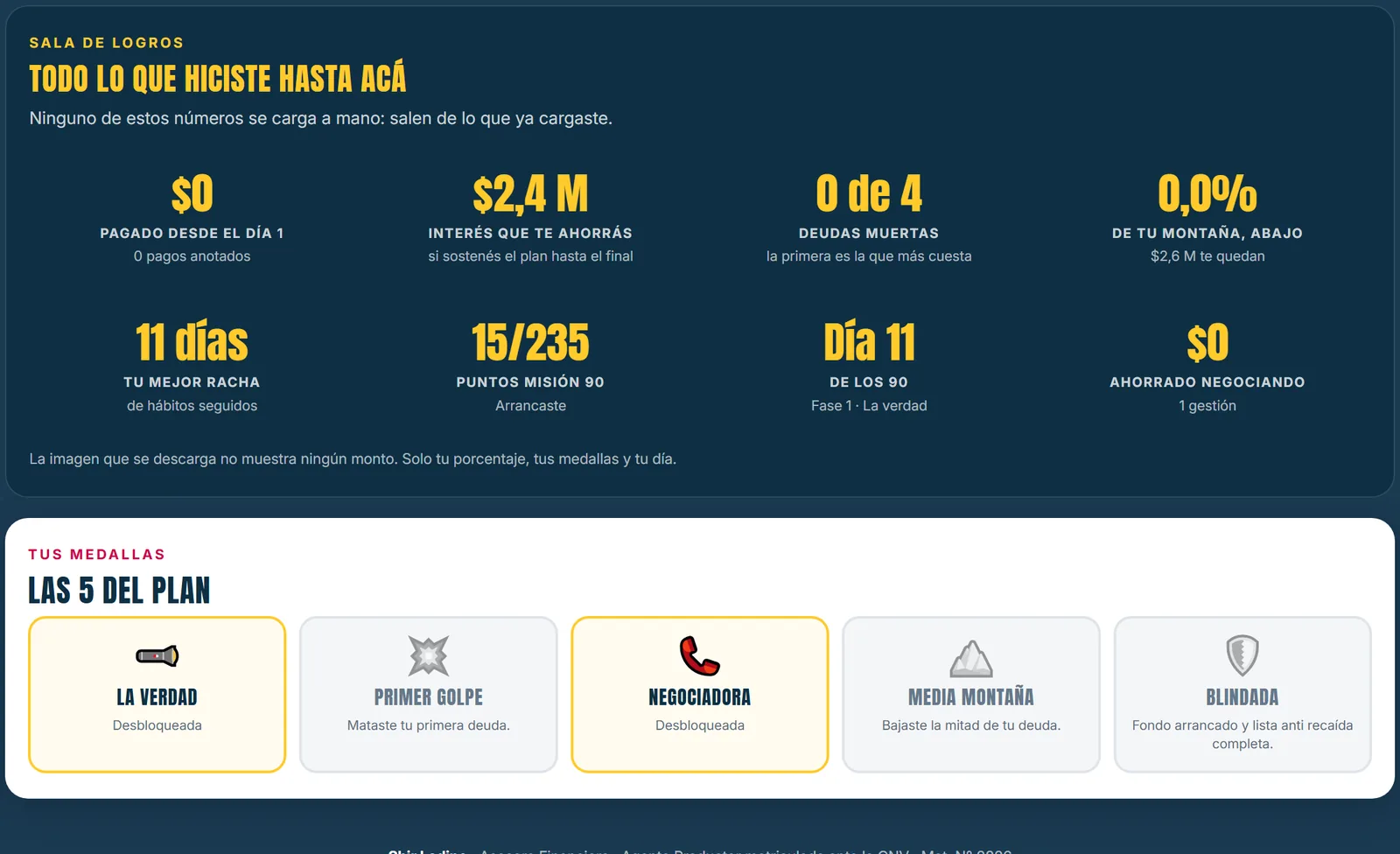The height and width of the screenshot is (854, 1400).
Task: Click the '0 pagos anotados' text
Action: click(192, 256)
